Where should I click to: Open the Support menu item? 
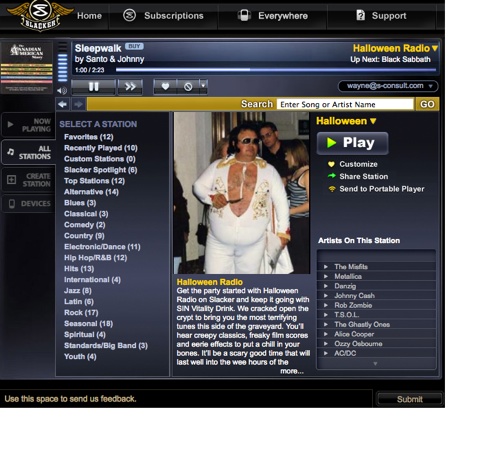pyautogui.click(x=389, y=16)
